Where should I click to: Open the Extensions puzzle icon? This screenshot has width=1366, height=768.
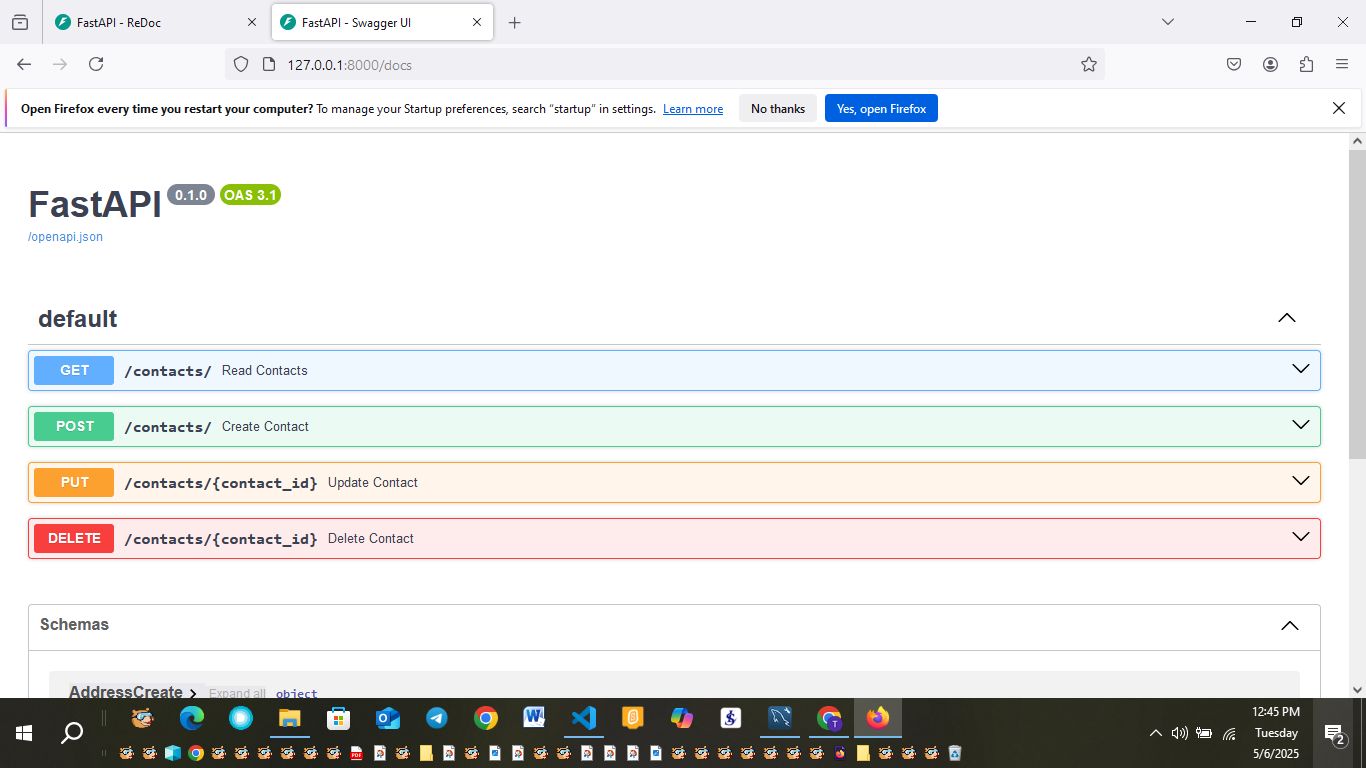click(x=1306, y=64)
